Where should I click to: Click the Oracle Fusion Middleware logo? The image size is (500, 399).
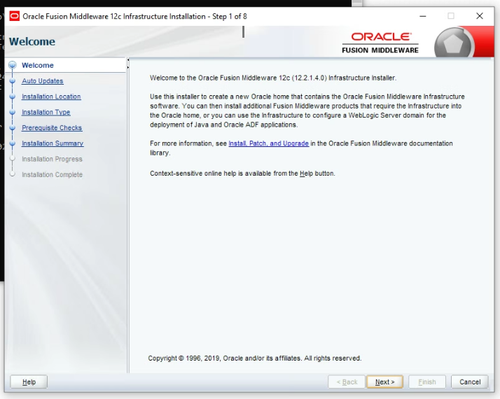[x=380, y=43]
